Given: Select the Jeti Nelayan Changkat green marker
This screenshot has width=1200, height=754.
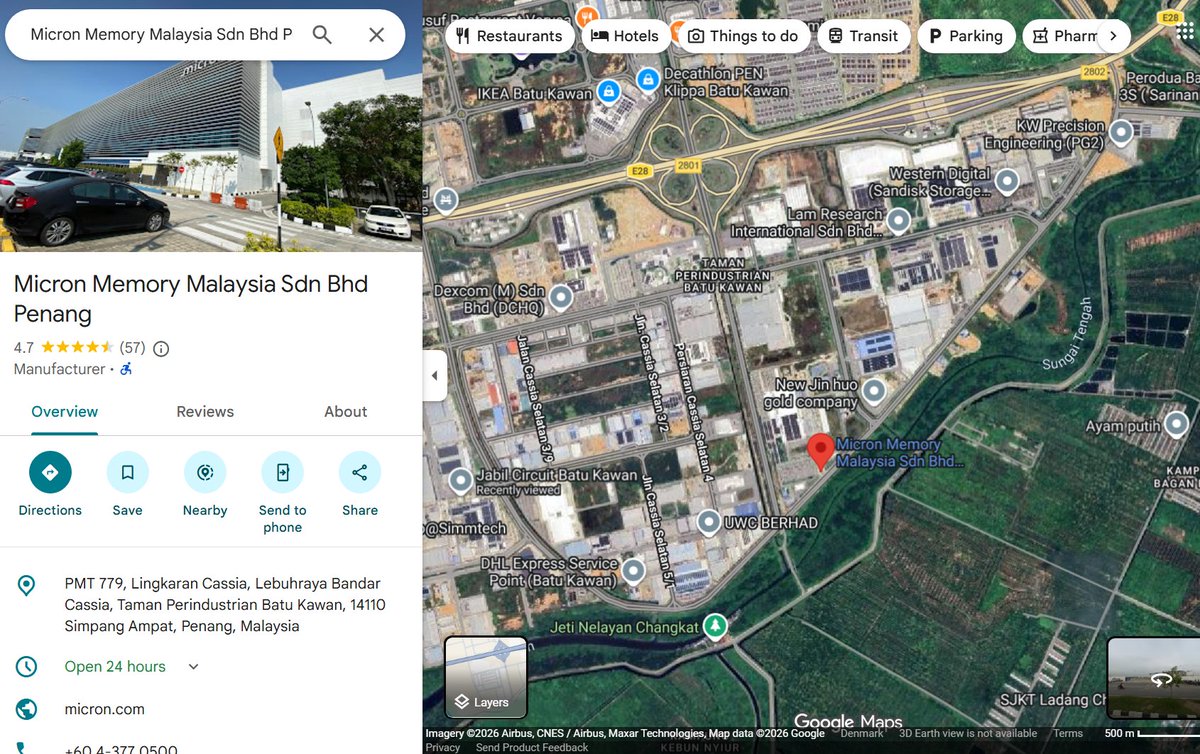Looking at the screenshot, I should pyautogui.click(x=714, y=626).
